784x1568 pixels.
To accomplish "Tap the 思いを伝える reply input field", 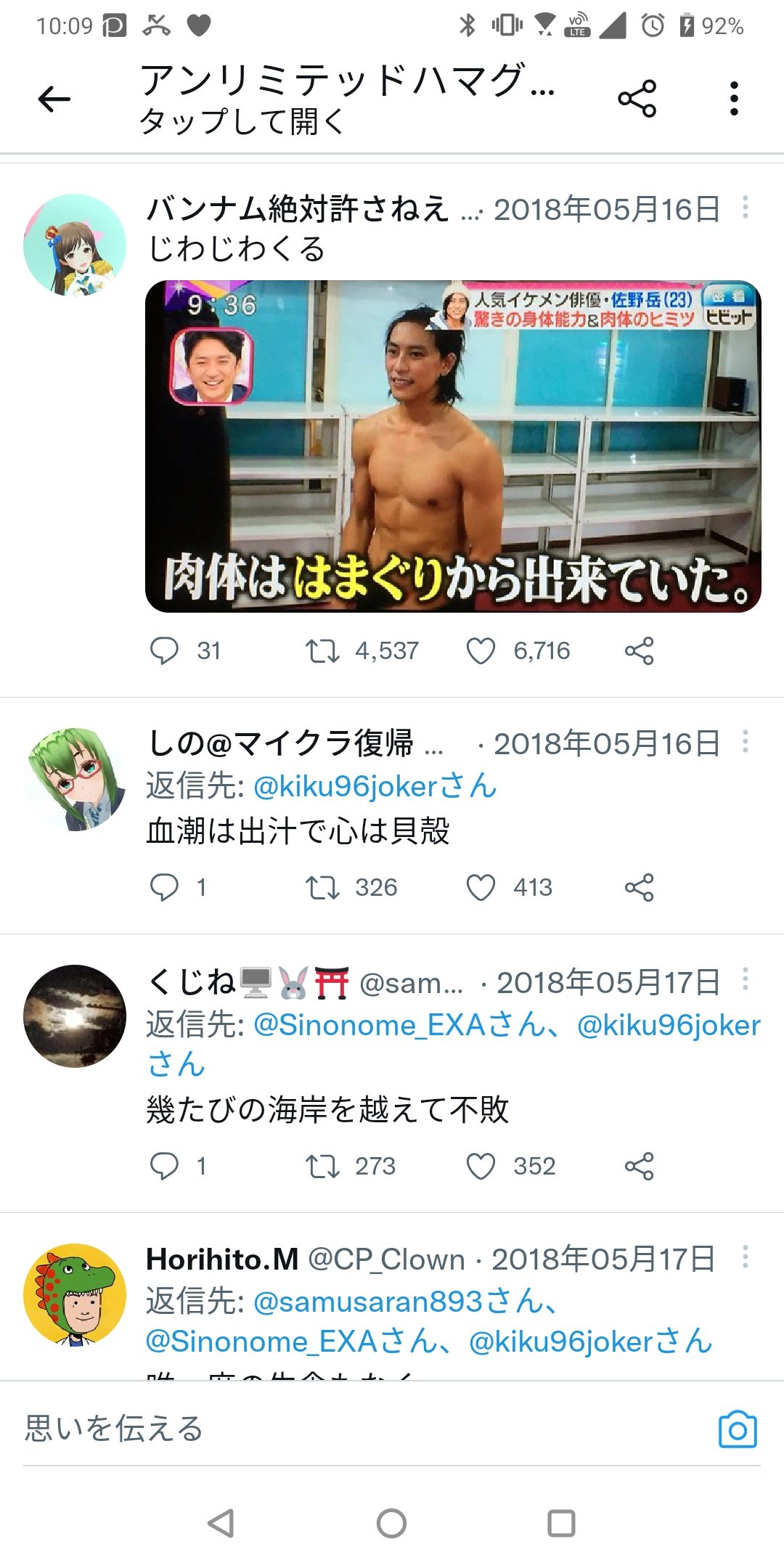I will point(363,1429).
